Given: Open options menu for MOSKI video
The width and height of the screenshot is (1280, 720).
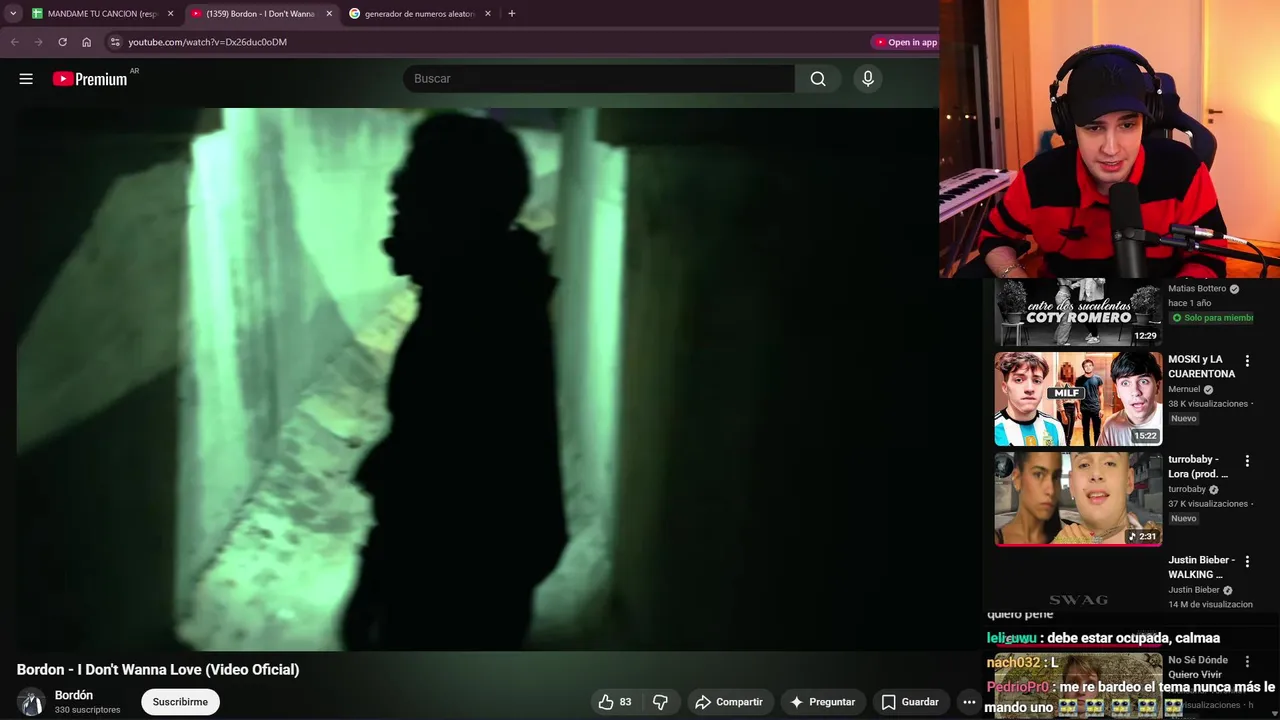Looking at the screenshot, I should click(1247, 361).
